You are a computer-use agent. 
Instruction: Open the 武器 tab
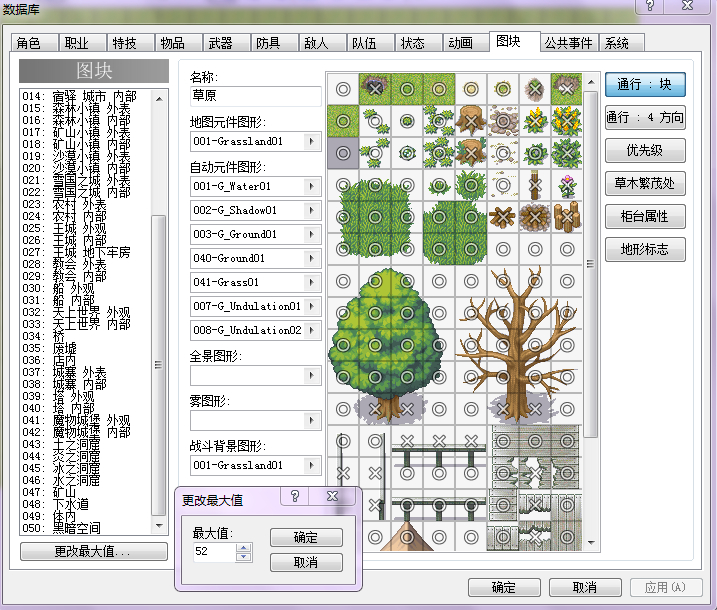point(226,43)
